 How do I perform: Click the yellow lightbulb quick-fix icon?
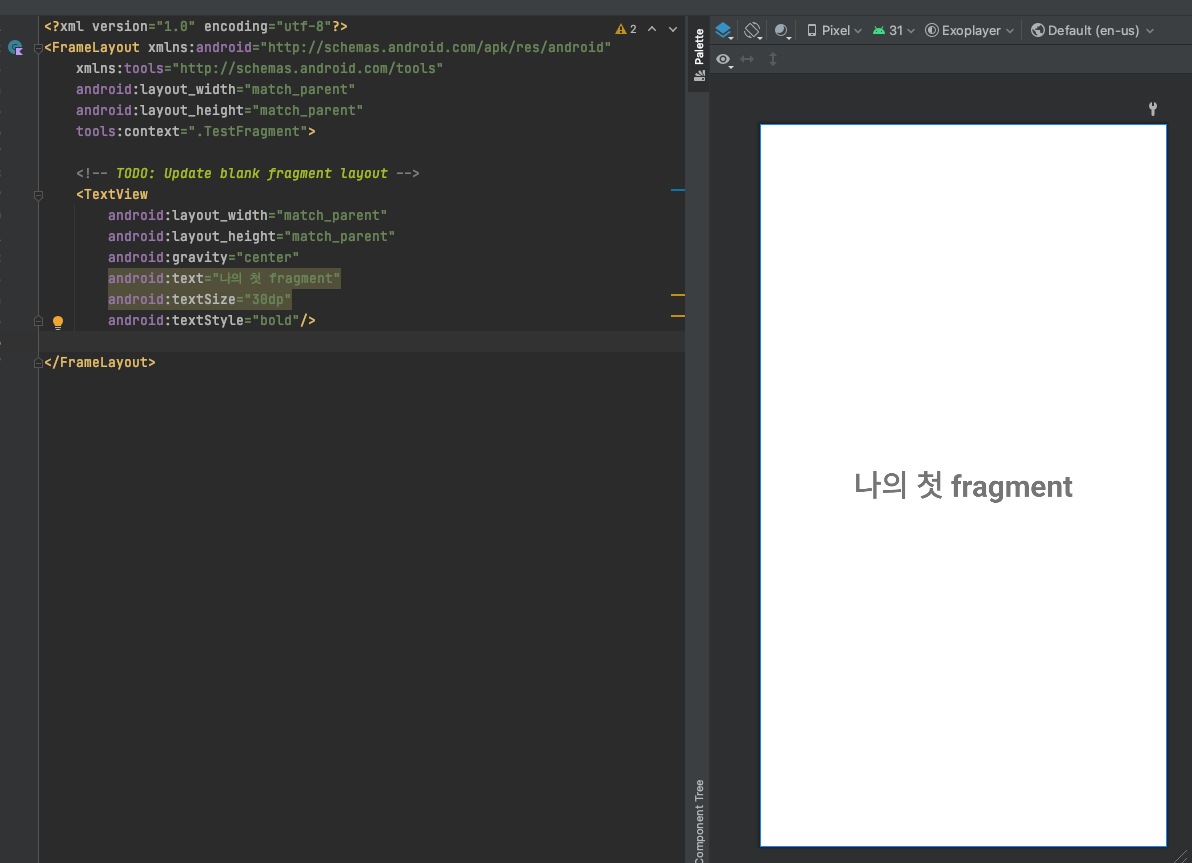tap(58, 322)
